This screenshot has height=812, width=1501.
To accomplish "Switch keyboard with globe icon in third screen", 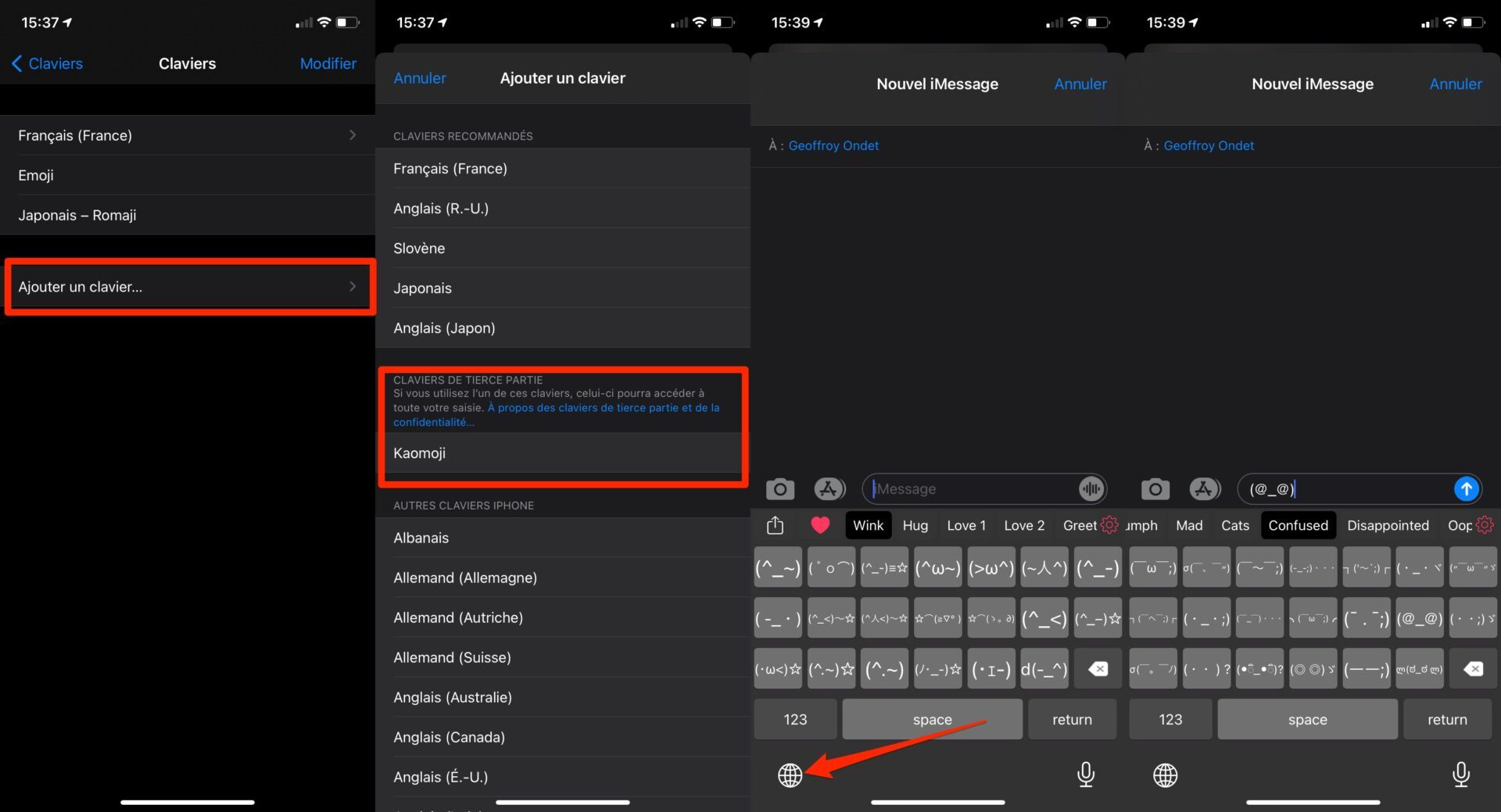I will click(x=790, y=775).
